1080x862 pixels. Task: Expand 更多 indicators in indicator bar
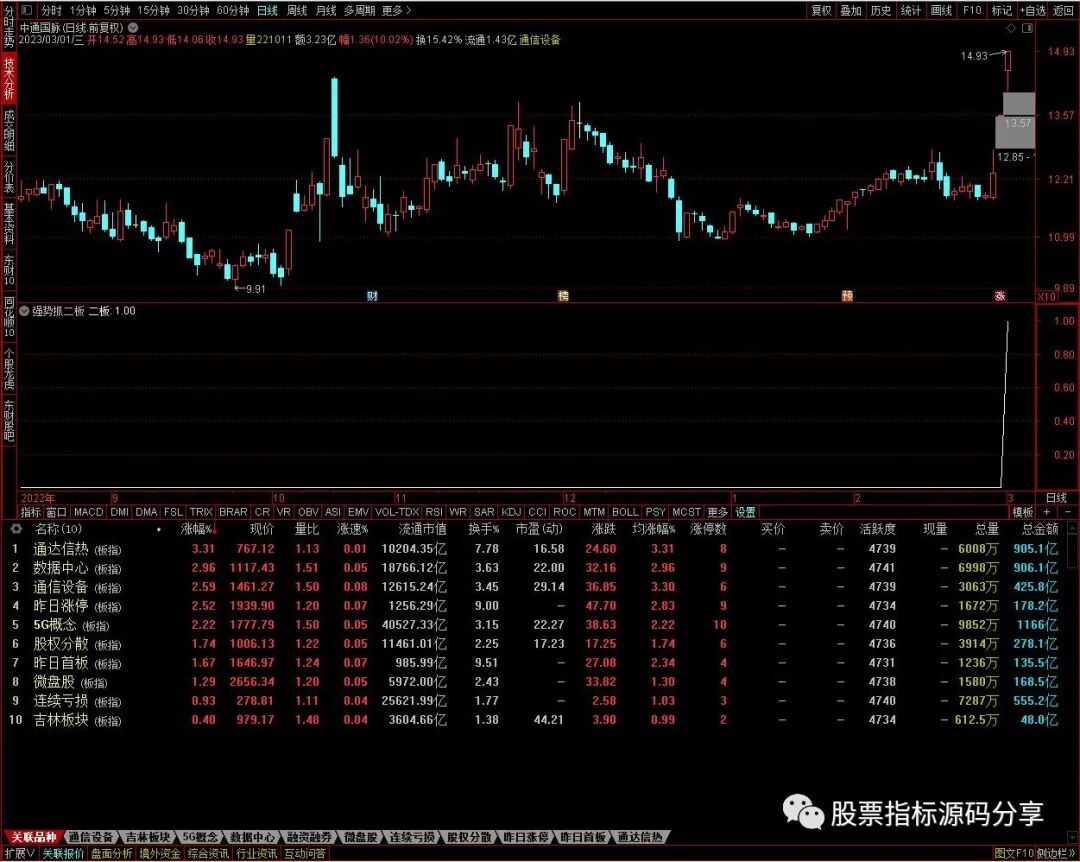(718, 512)
